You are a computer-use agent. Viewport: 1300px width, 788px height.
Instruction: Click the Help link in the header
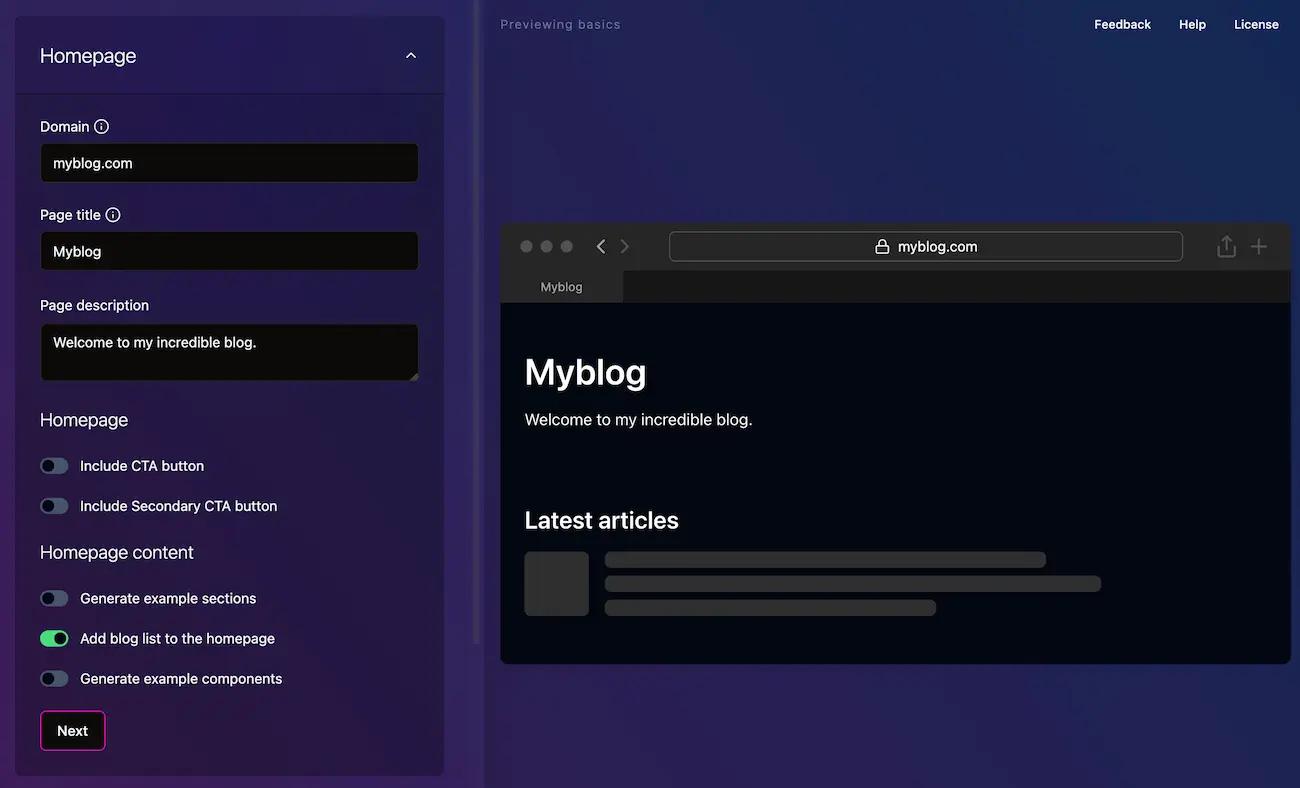1191,23
